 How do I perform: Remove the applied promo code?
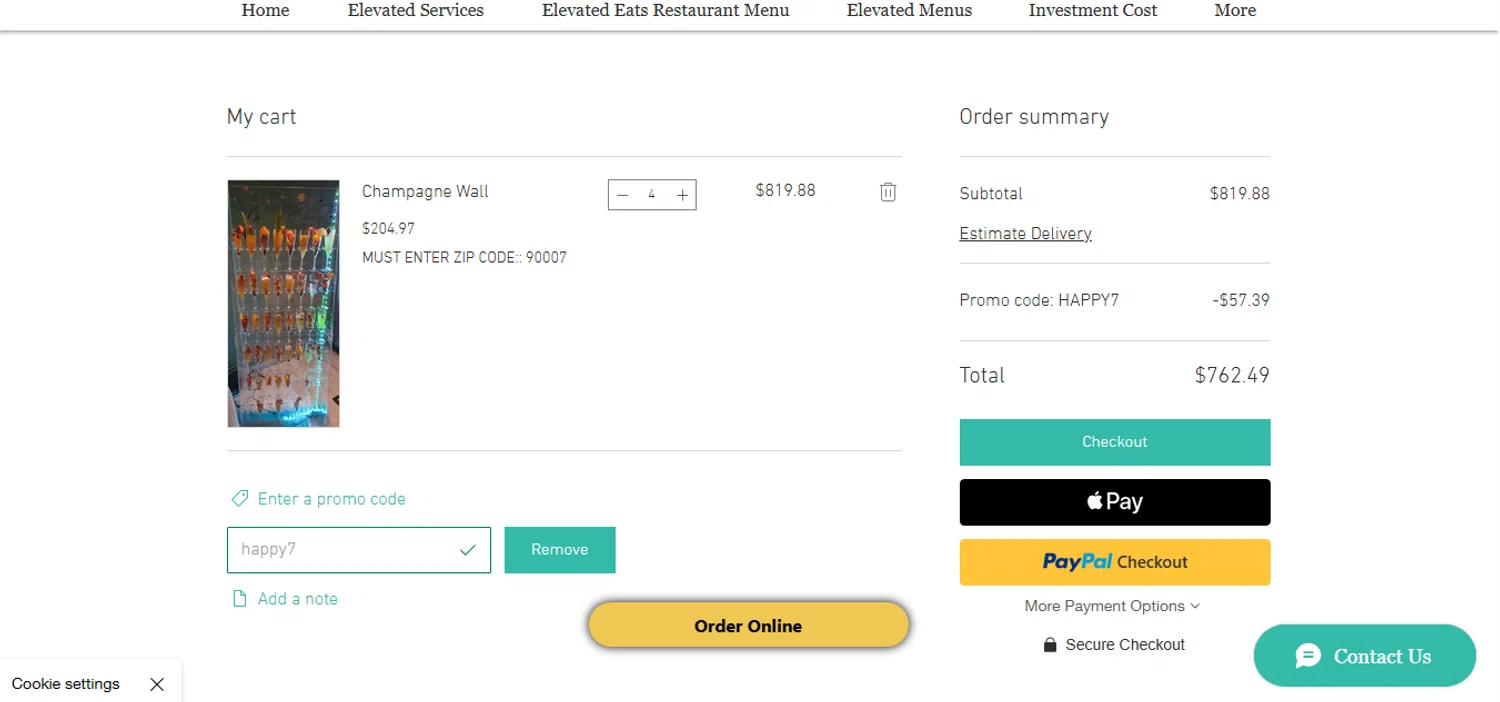(559, 550)
